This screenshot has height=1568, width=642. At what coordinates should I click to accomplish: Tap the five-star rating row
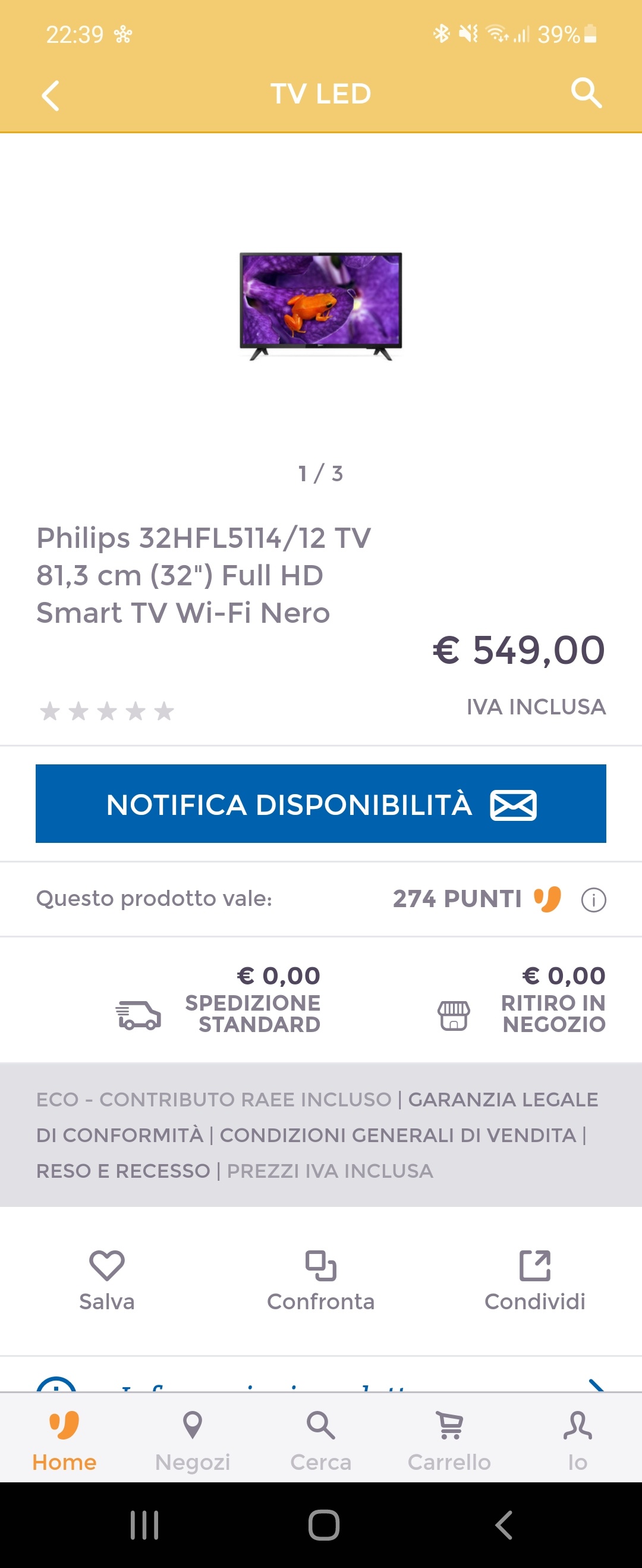coord(106,711)
